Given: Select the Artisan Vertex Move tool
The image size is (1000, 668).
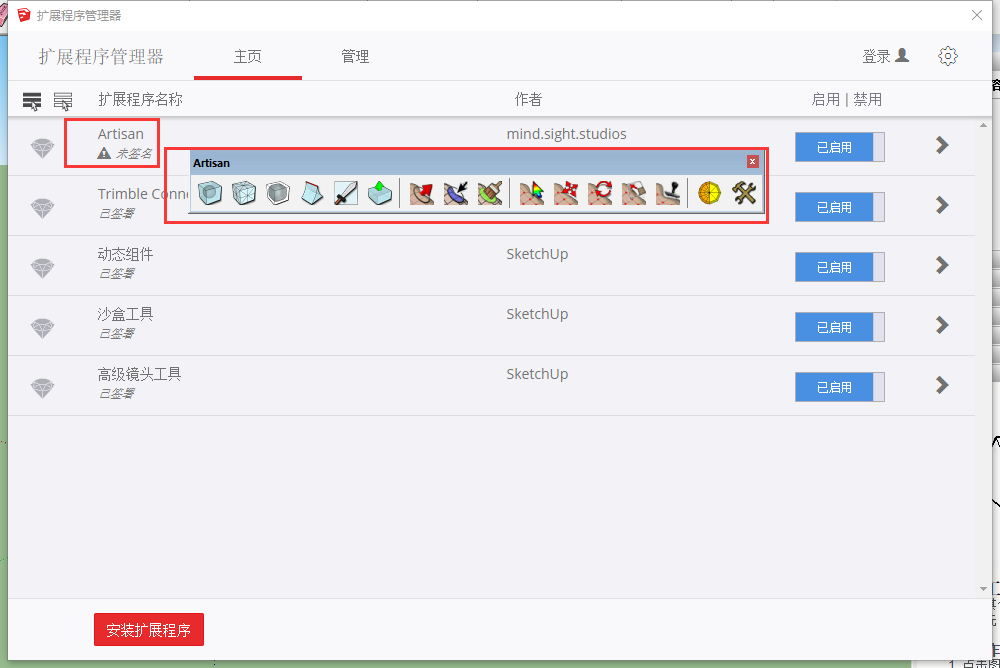Looking at the screenshot, I should pyautogui.click(x=566, y=193).
